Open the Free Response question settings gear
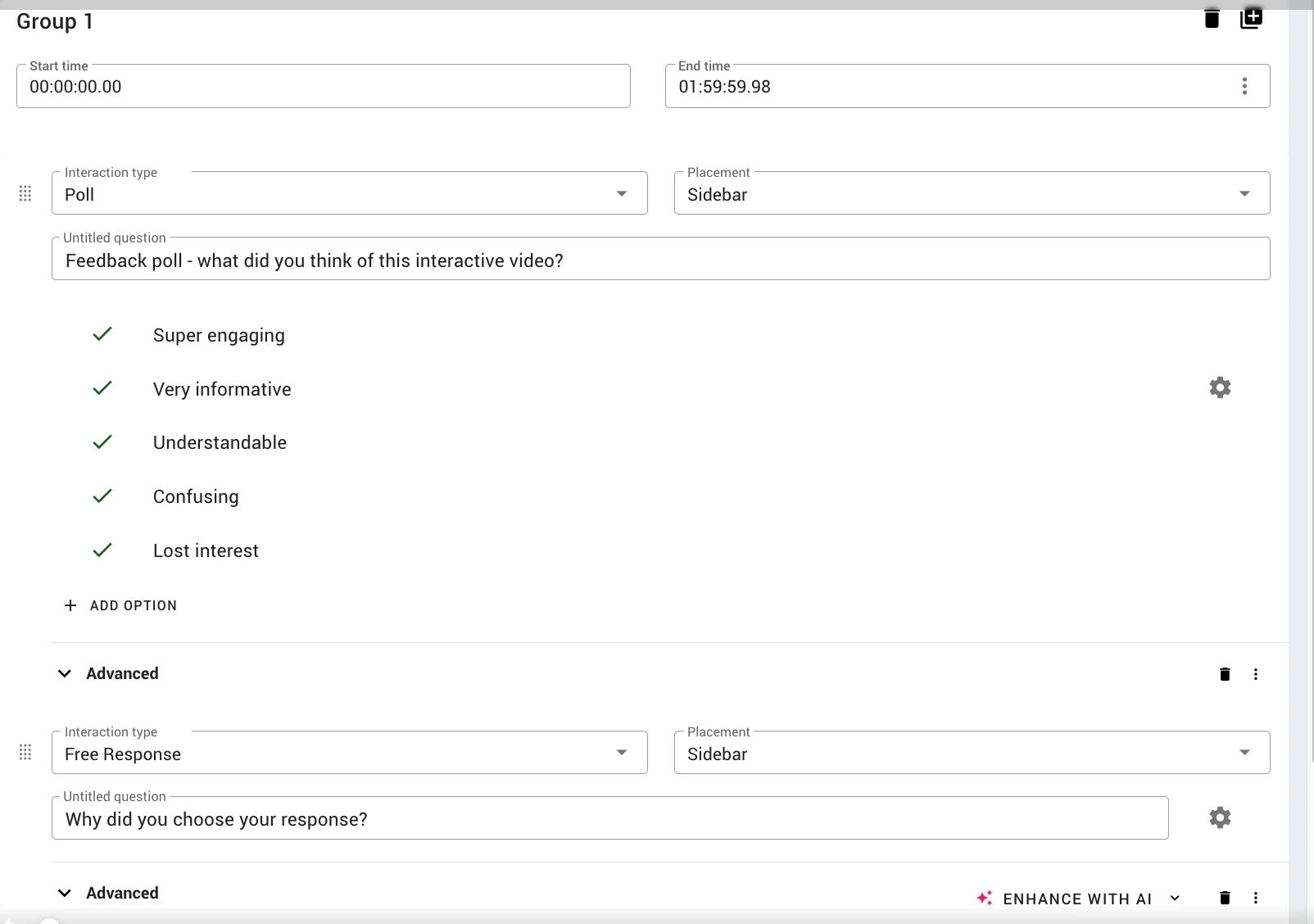This screenshot has height=924, width=1314. (1220, 818)
